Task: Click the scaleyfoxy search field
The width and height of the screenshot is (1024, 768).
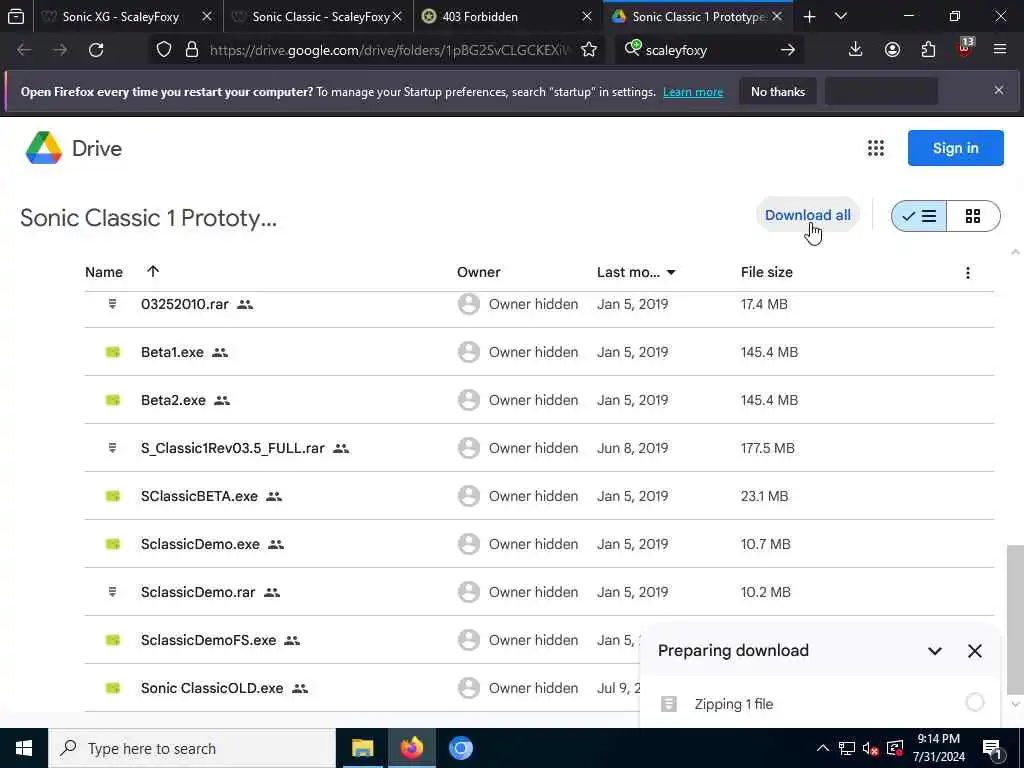Action: 708,50
